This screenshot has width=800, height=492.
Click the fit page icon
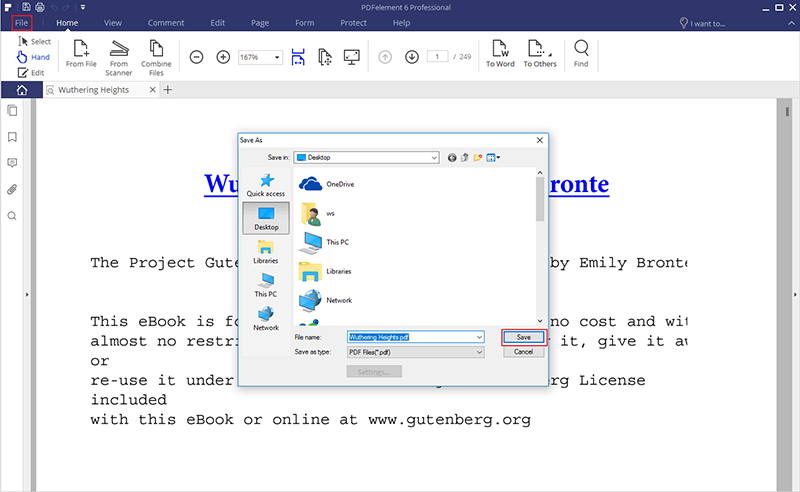[324, 57]
